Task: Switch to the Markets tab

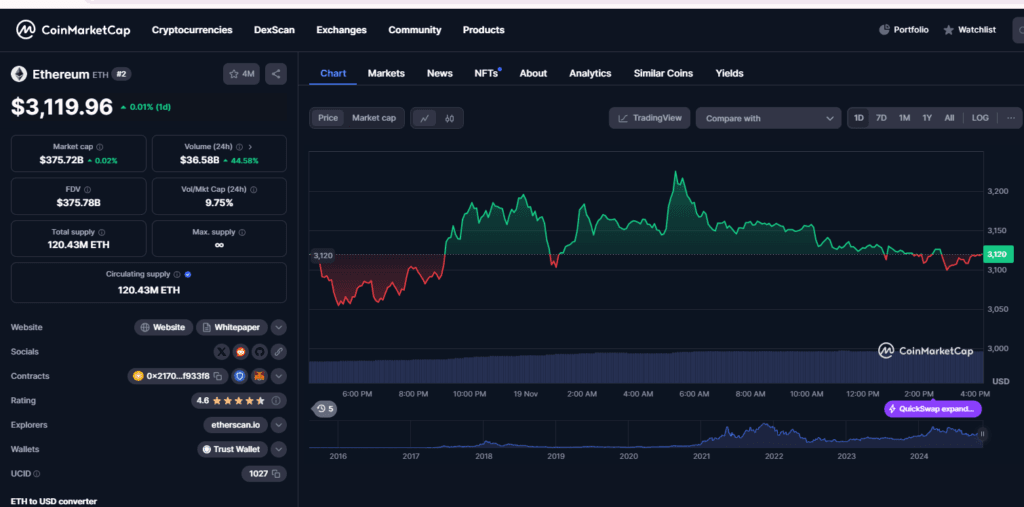Action: coord(386,73)
